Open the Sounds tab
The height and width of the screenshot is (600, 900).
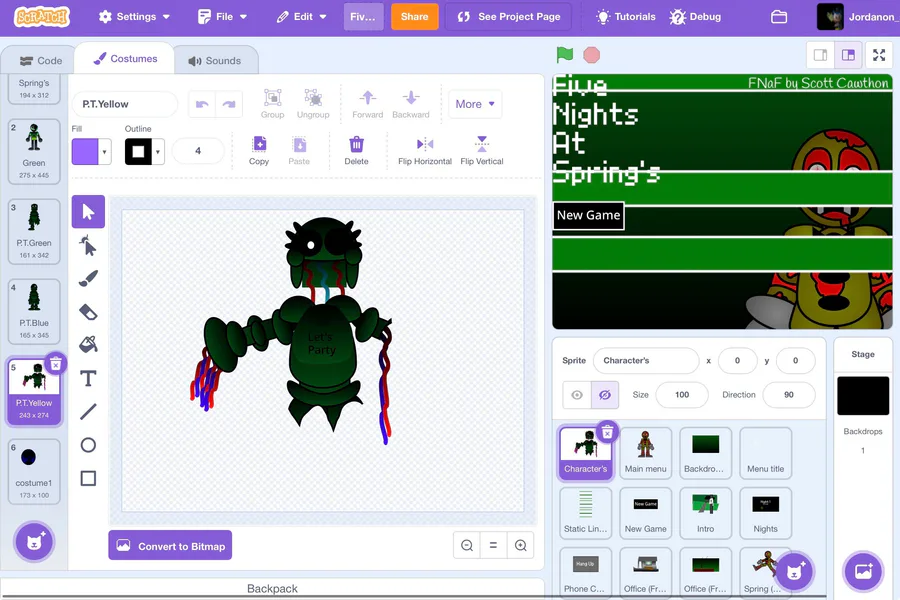pyautogui.click(x=215, y=61)
